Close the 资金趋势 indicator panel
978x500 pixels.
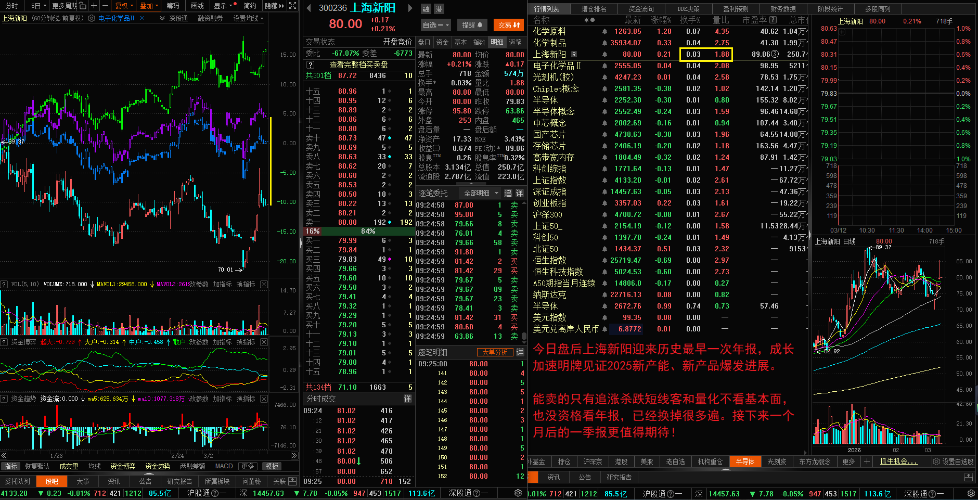click(x=264, y=398)
